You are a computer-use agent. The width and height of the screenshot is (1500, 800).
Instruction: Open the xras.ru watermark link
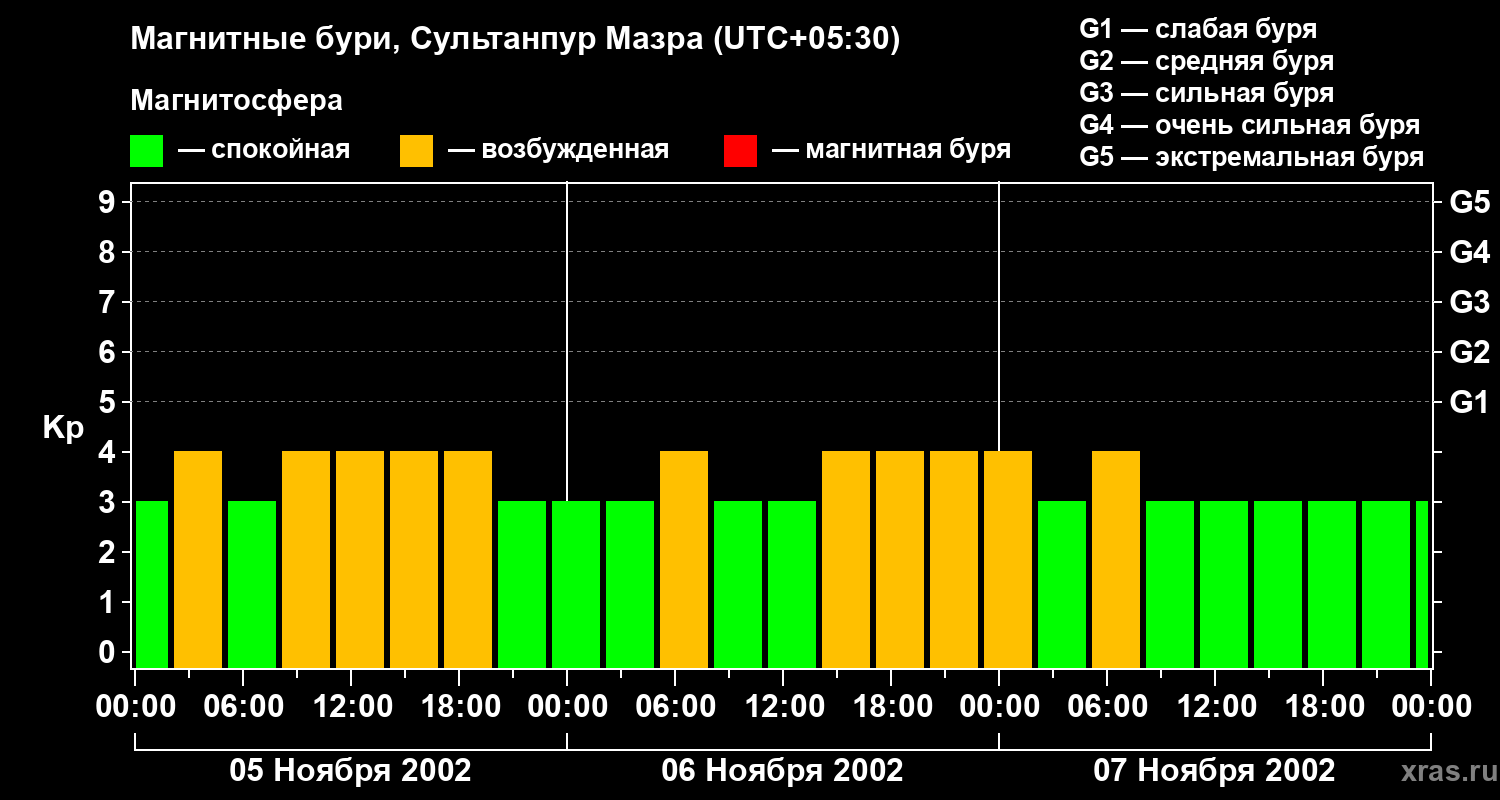coord(1445,771)
